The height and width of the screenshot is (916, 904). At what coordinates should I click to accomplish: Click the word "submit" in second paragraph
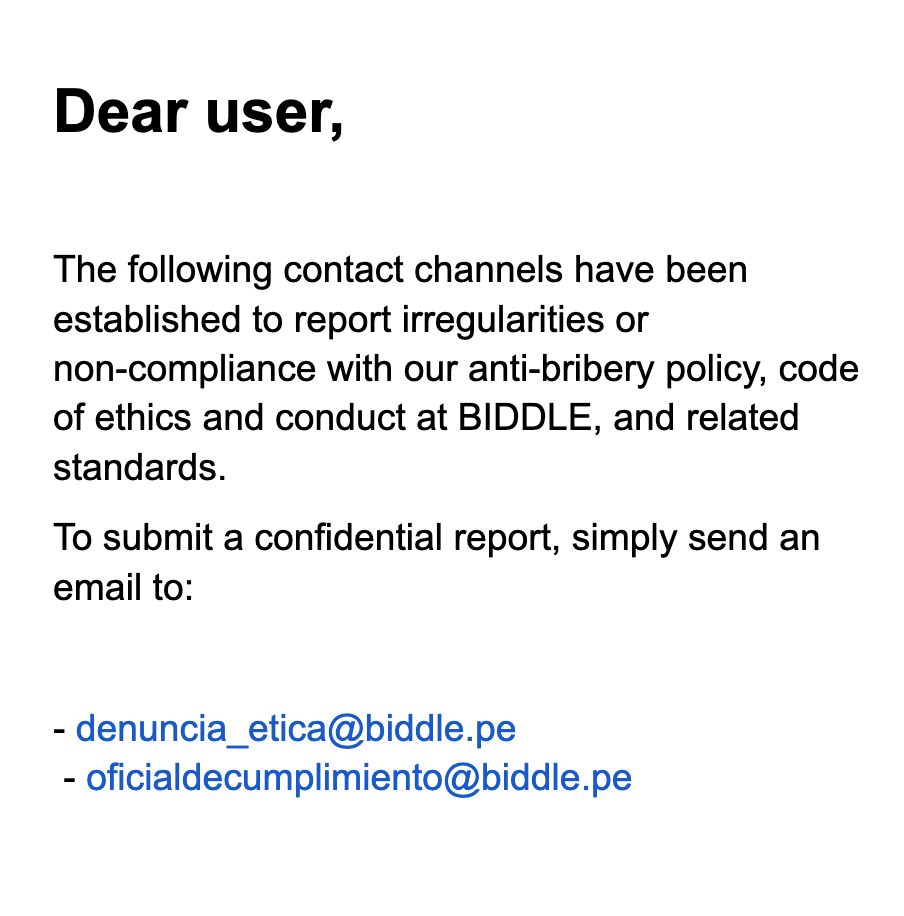(x=158, y=537)
